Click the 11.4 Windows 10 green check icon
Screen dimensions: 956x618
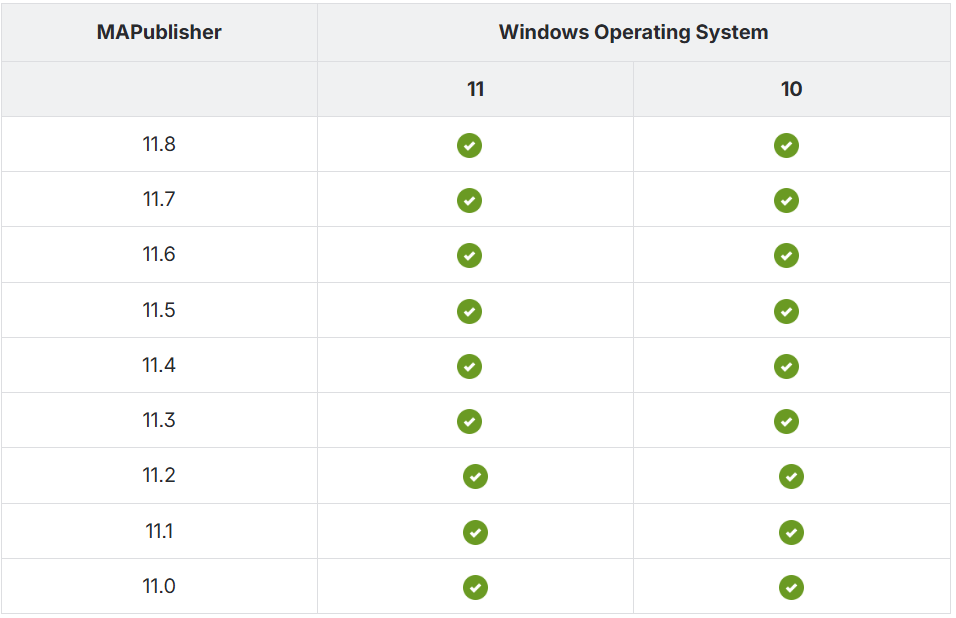coord(786,366)
